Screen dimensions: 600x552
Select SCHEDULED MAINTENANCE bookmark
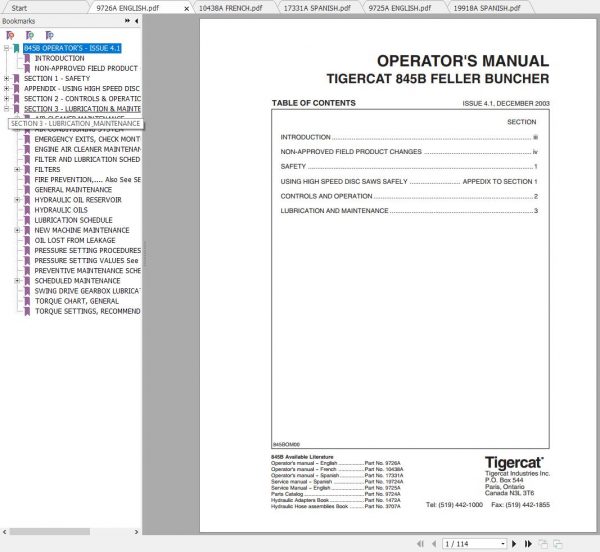pyautogui.click(x=77, y=281)
